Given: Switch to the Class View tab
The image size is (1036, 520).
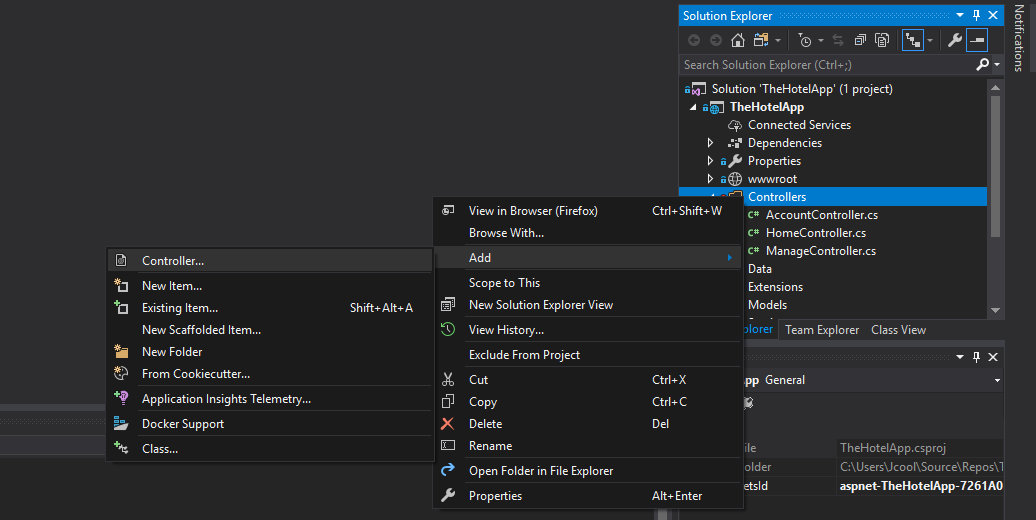Looking at the screenshot, I should click(x=898, y=329).
